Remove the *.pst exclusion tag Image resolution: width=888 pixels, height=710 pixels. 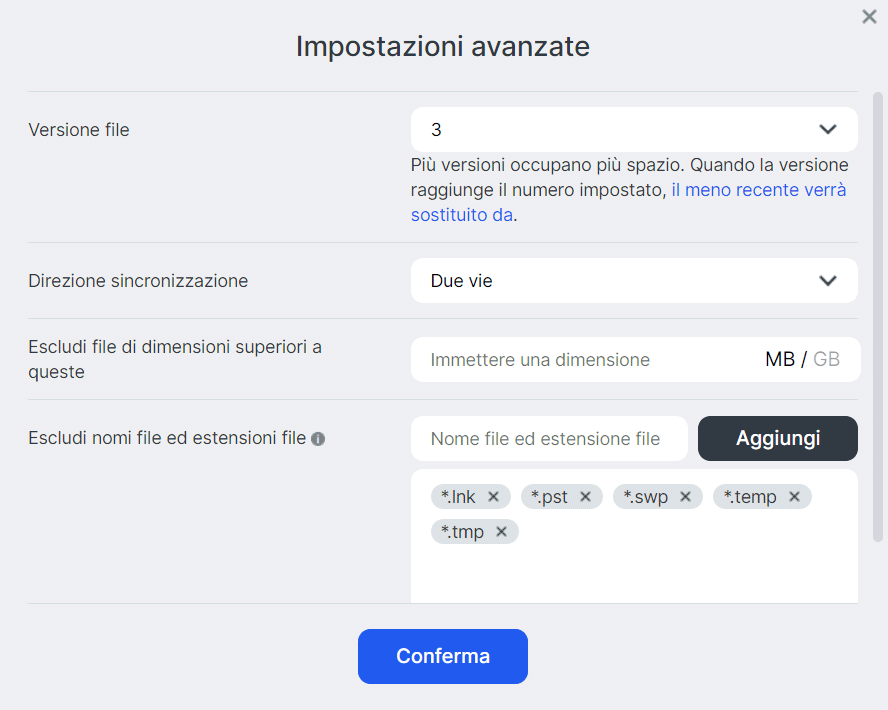[585, 497]
